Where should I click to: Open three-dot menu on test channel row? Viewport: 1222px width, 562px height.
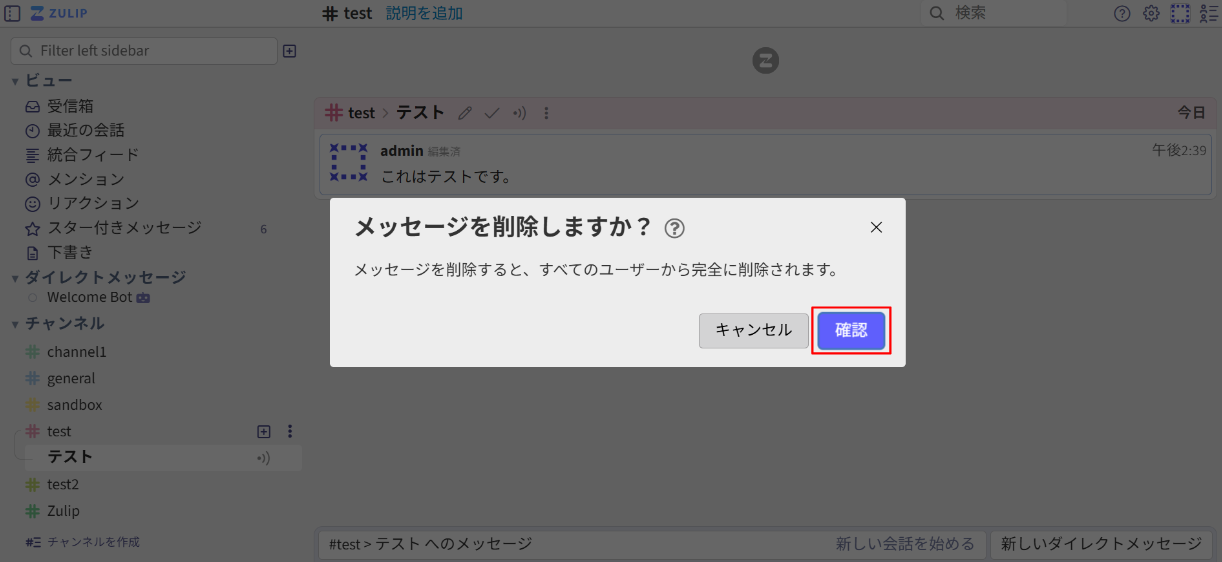pyautogui.click(x=290, y=432)
